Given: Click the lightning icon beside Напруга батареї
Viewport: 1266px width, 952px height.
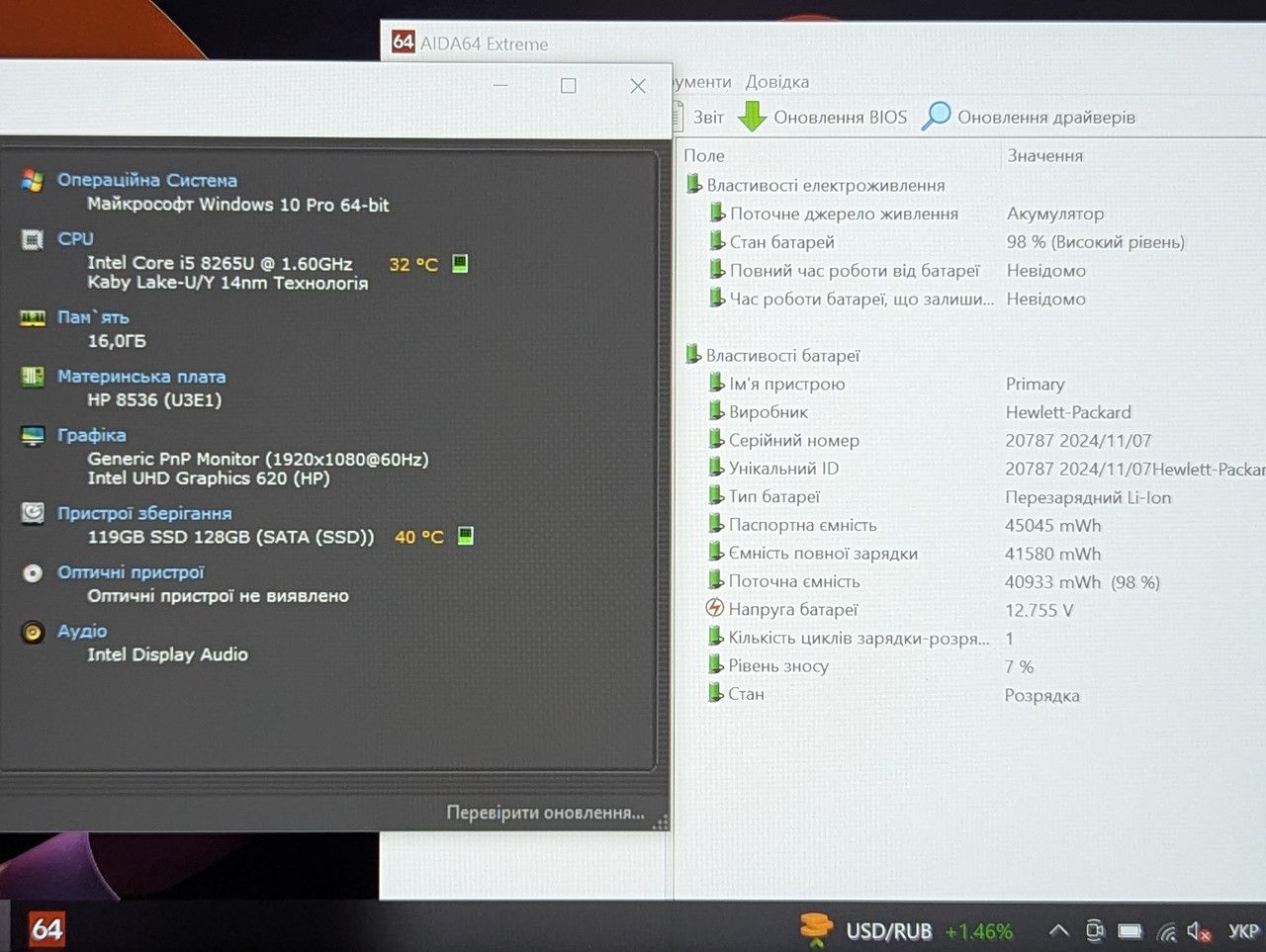Looking at the screenshot, I should [x=715, y=608].
